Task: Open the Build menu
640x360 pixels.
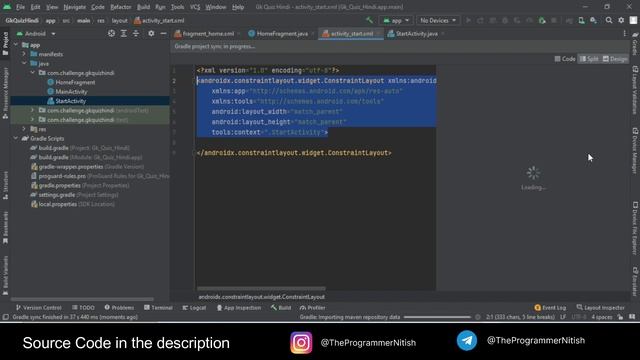Action: [x=143, y=7]
